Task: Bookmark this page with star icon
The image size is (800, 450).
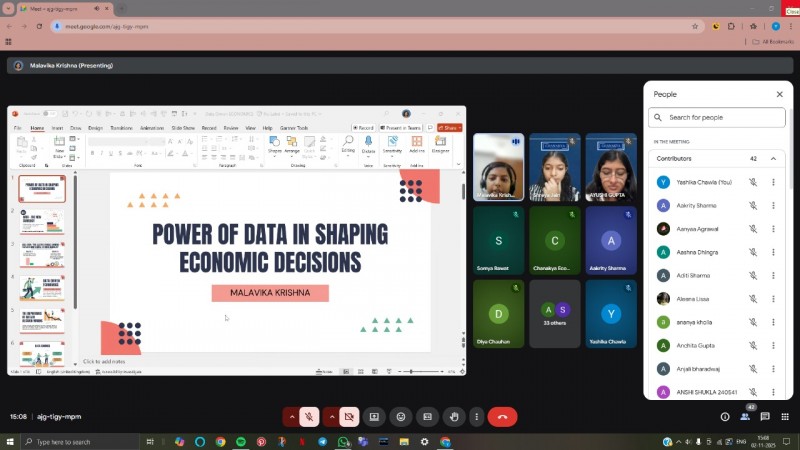Action: (695, 26)
